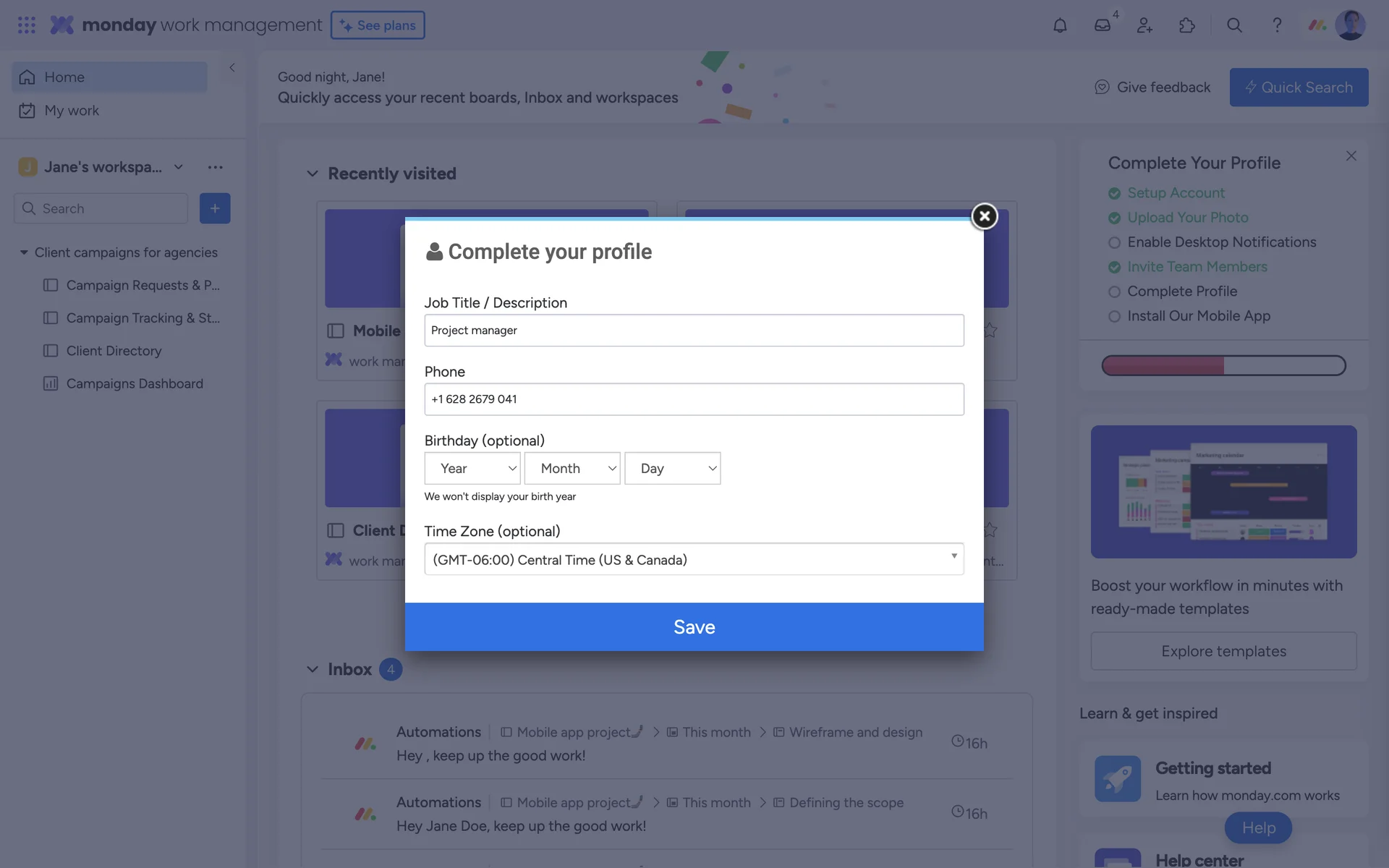Open the help question mark icon
Screen dimensions: 1389x868
pos(1277,25)
